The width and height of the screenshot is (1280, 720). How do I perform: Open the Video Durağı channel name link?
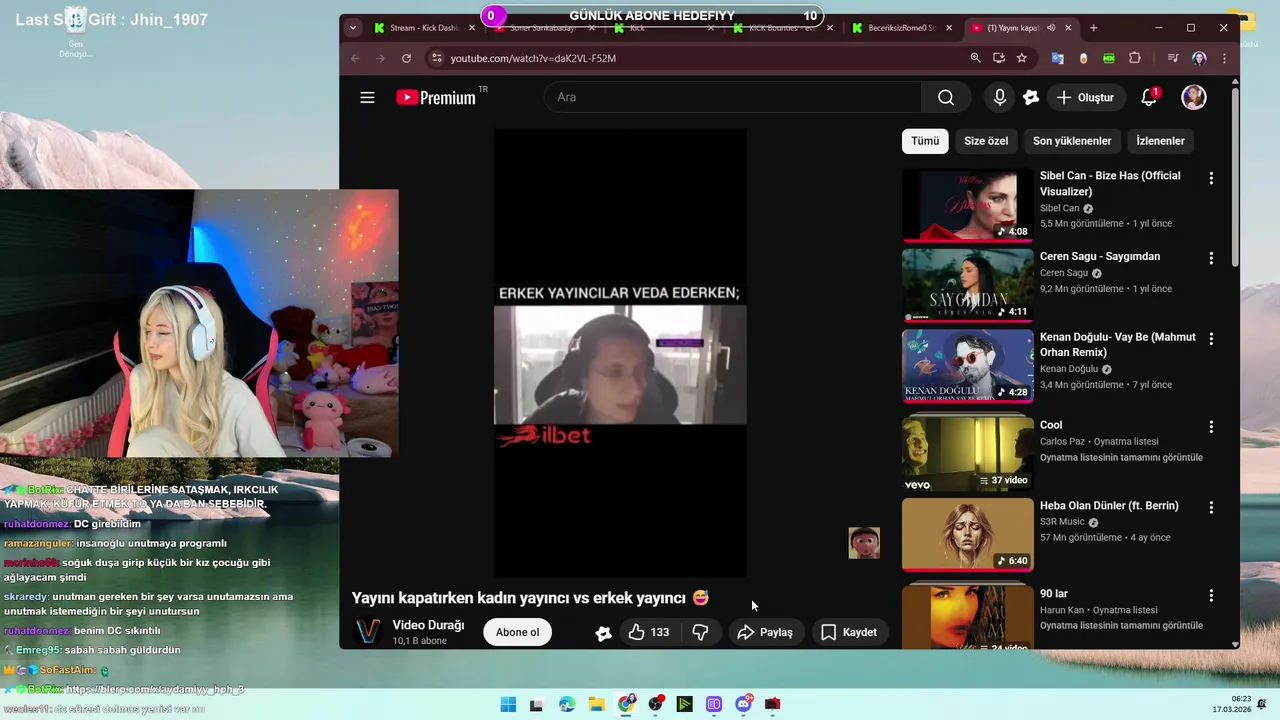[x=428, y=625]
